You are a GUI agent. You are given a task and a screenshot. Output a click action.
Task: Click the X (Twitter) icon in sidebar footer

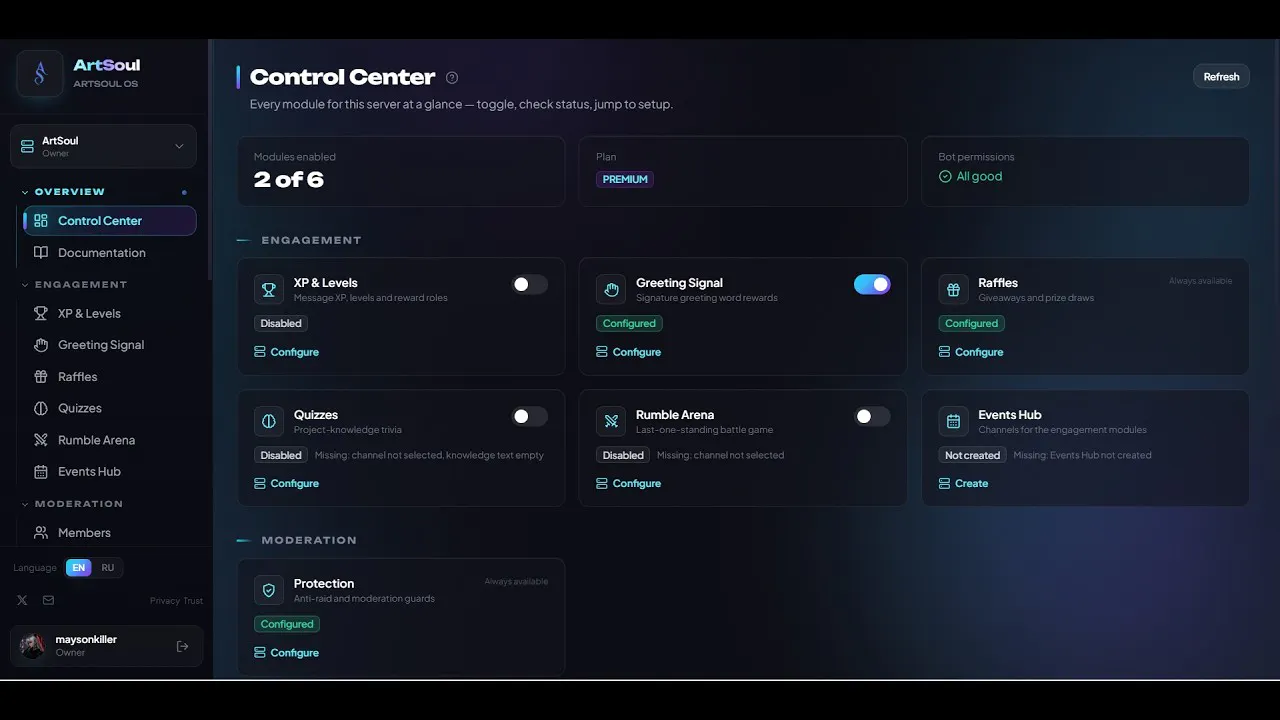point(22,600)
